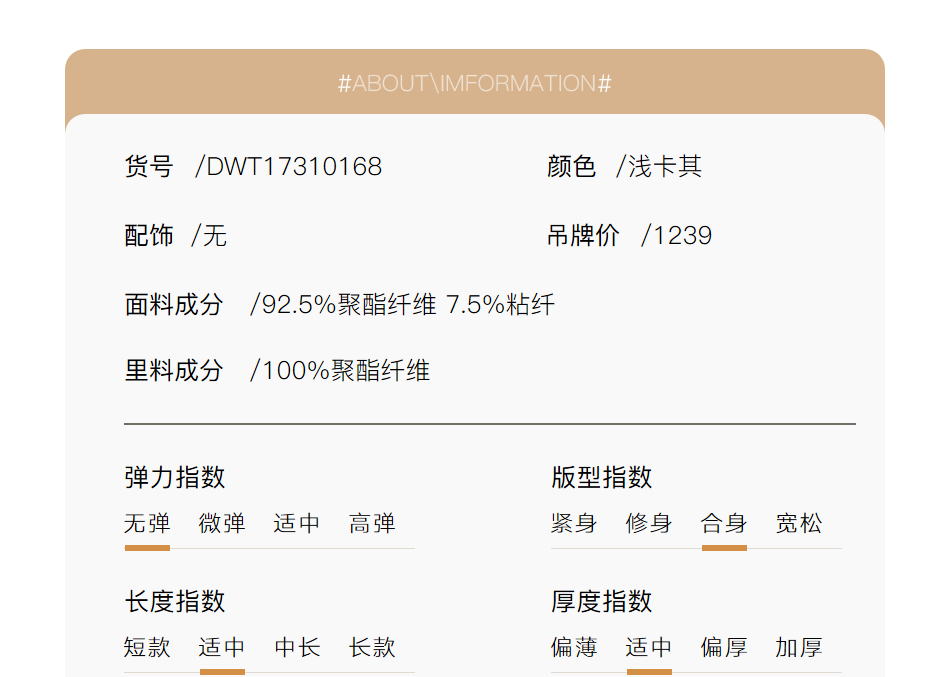Select 微弹 elasticity option
The image size is (950, 677).
pyautogui.click(x=222, y=523)
